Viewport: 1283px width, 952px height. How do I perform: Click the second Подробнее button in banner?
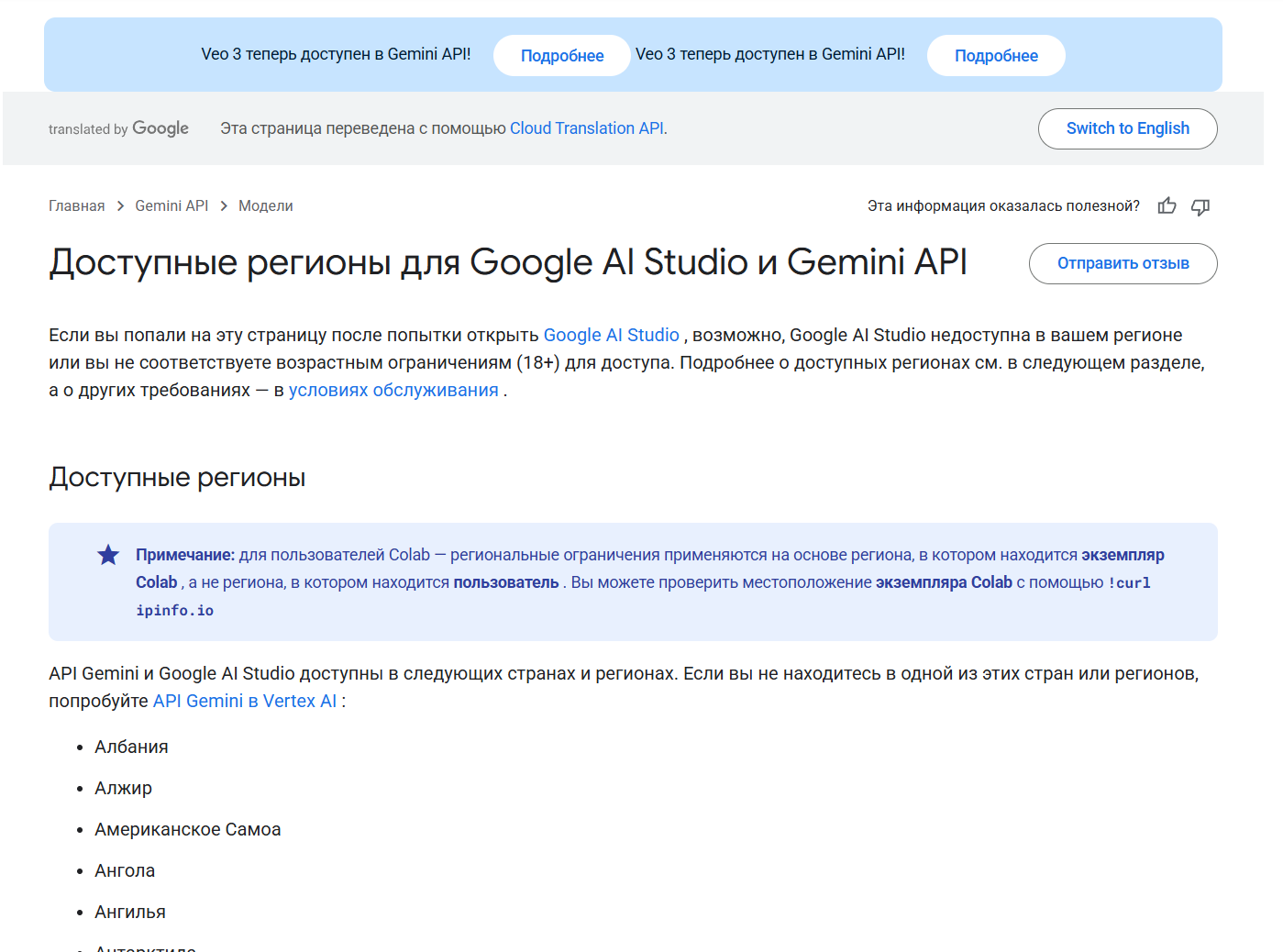(x=996, y=56)
